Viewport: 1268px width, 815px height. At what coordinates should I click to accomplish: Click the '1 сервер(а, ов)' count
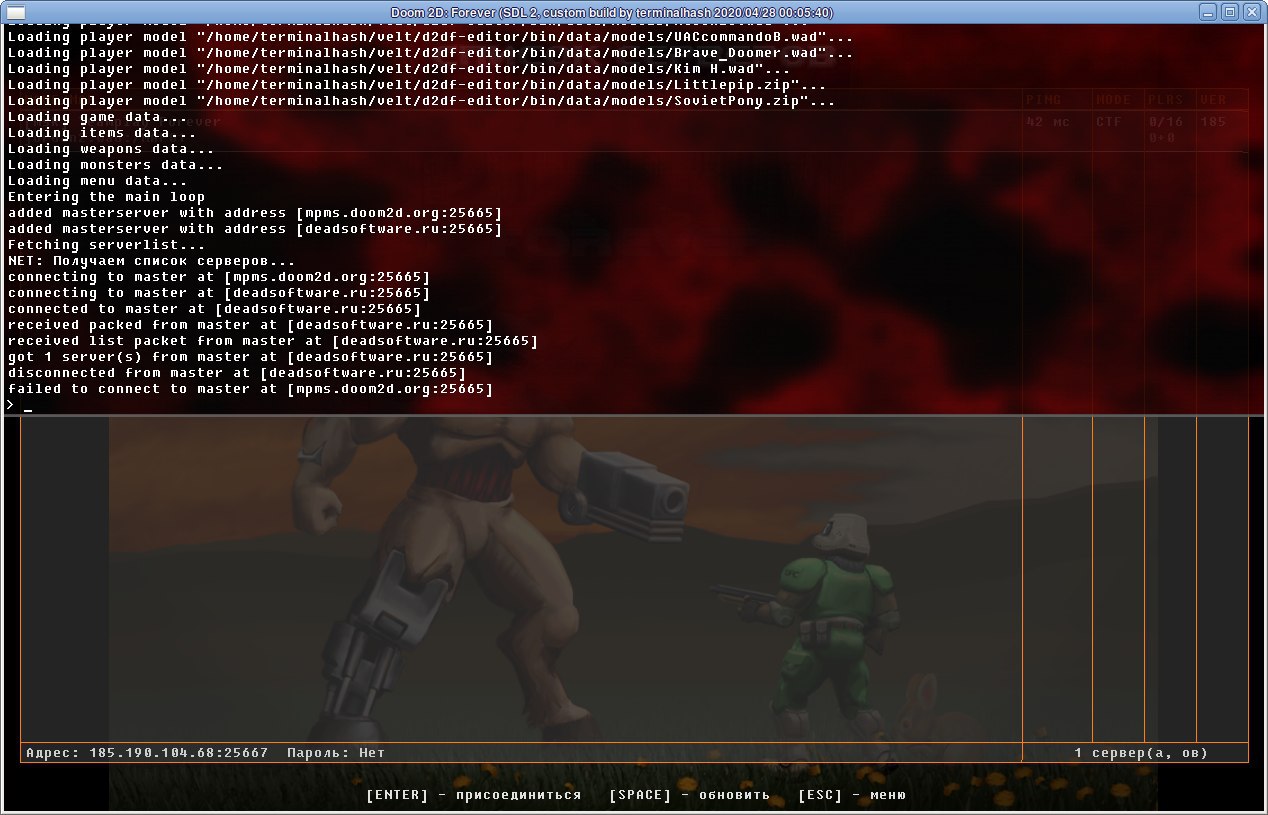[x=1141, y=753]
